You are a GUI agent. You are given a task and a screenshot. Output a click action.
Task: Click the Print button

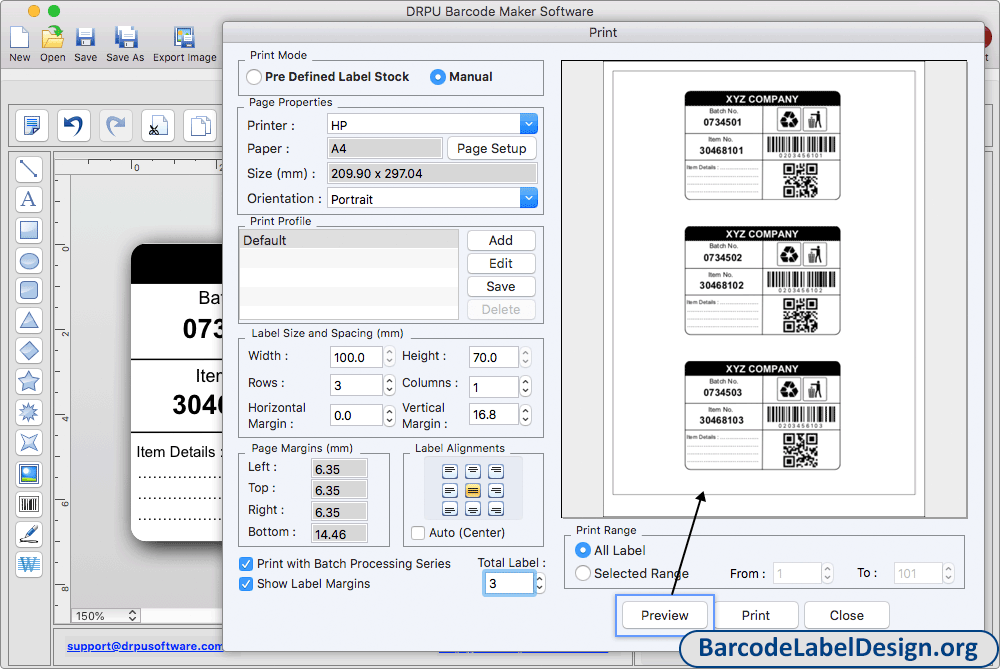pyautogui.click(x=756, y=615)
